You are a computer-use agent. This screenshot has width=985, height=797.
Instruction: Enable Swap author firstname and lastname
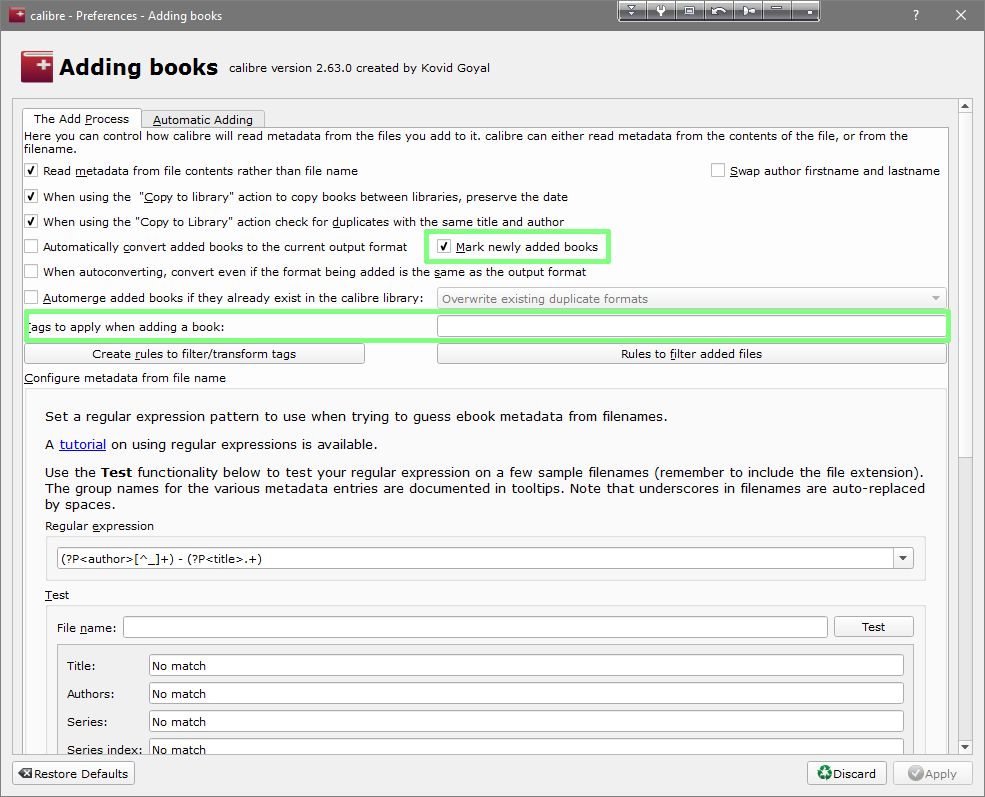click(717, 170)
